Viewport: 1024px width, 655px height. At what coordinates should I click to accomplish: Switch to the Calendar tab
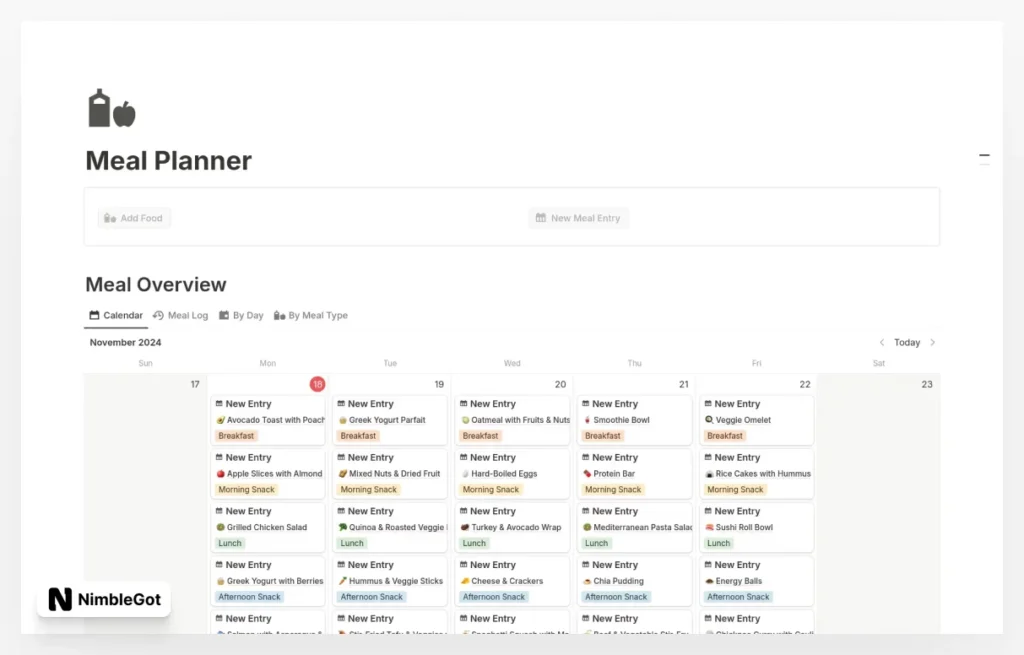(116, 315)
